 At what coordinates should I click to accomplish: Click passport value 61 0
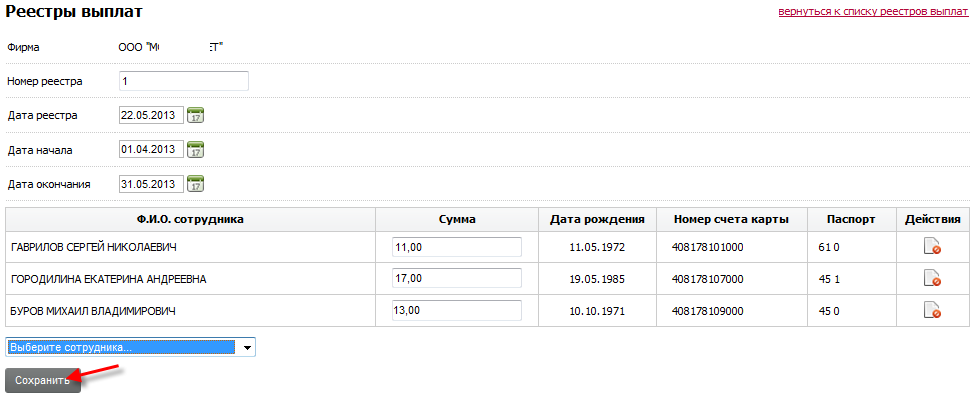[x=829, y=248]
